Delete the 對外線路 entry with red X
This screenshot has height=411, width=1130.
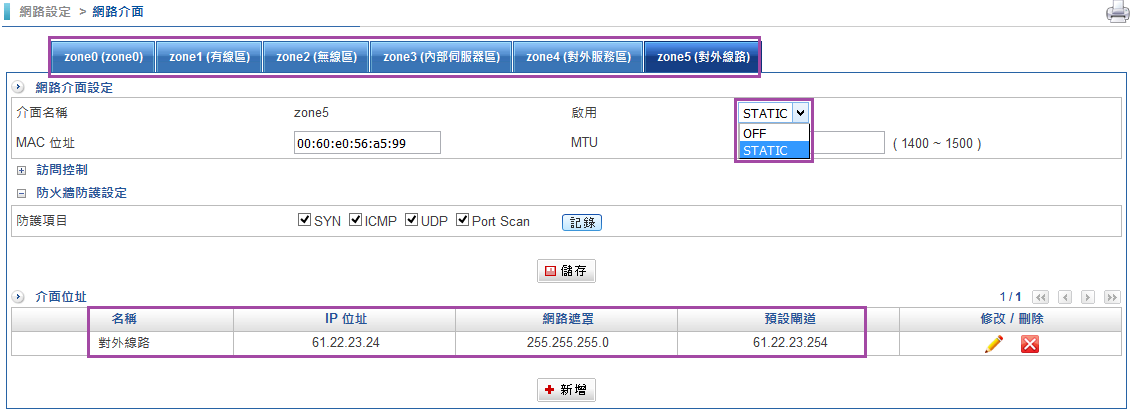tap(1030, 344)
